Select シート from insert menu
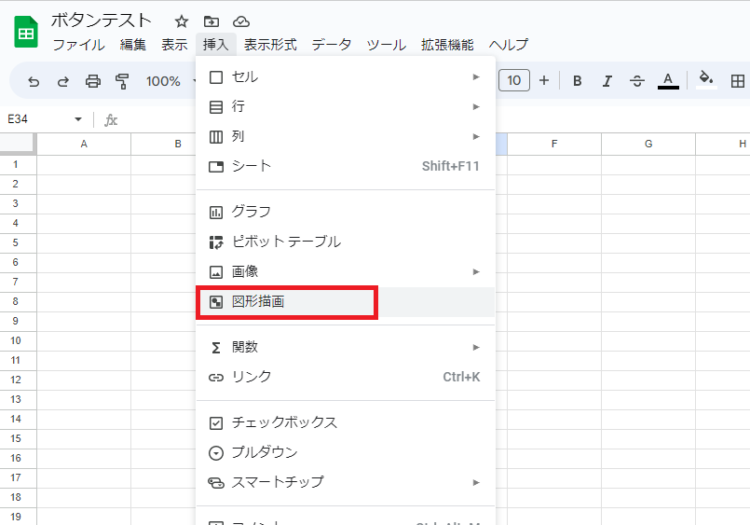This screenshot has height=525, width=750. coord(345,166)
